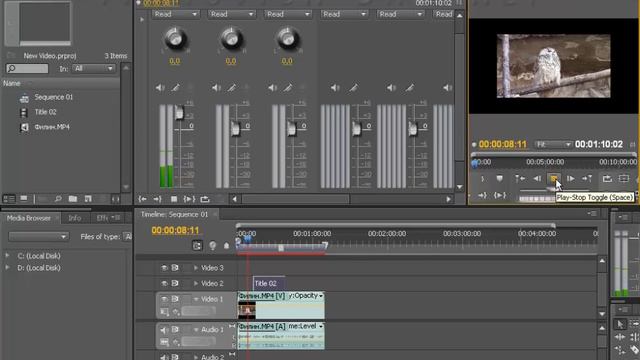The height and width of the screenshot is (360, 640).
Task: Mute second Audio Mixer channel
Action: (216, 87)
